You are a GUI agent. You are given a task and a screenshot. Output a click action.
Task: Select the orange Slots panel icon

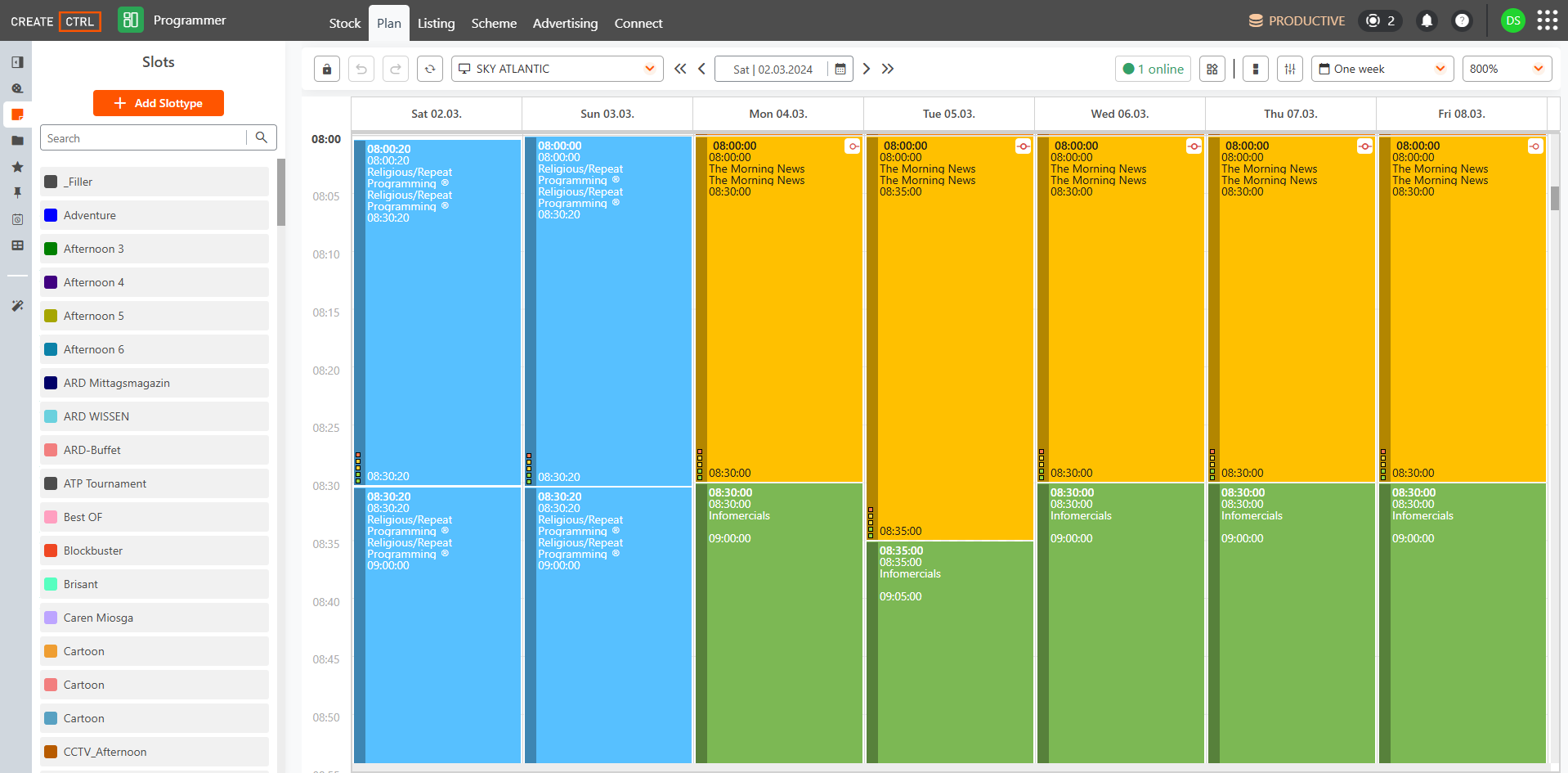[17, 115]
